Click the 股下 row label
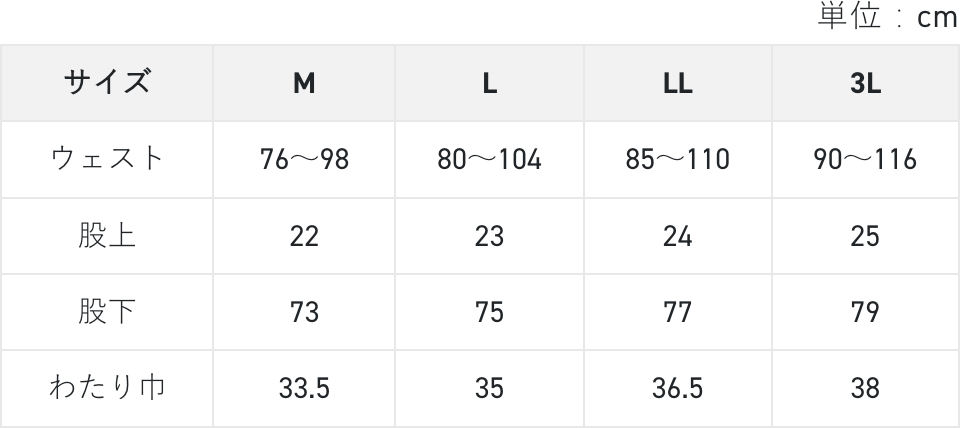The image size is (960, 428). pyautogui.click(x=107, y=312)
